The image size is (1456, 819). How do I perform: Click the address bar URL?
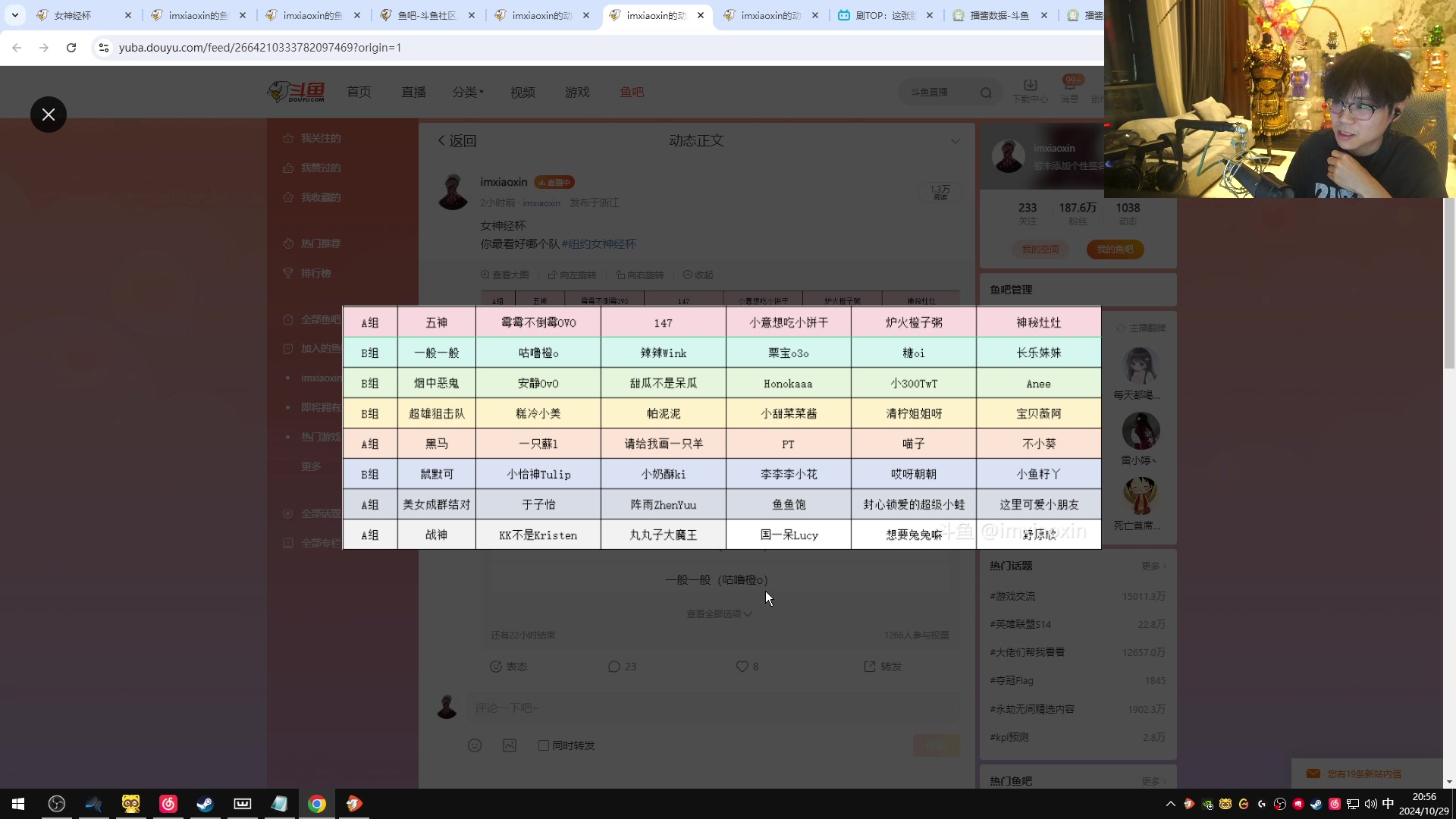pos(260,48)
